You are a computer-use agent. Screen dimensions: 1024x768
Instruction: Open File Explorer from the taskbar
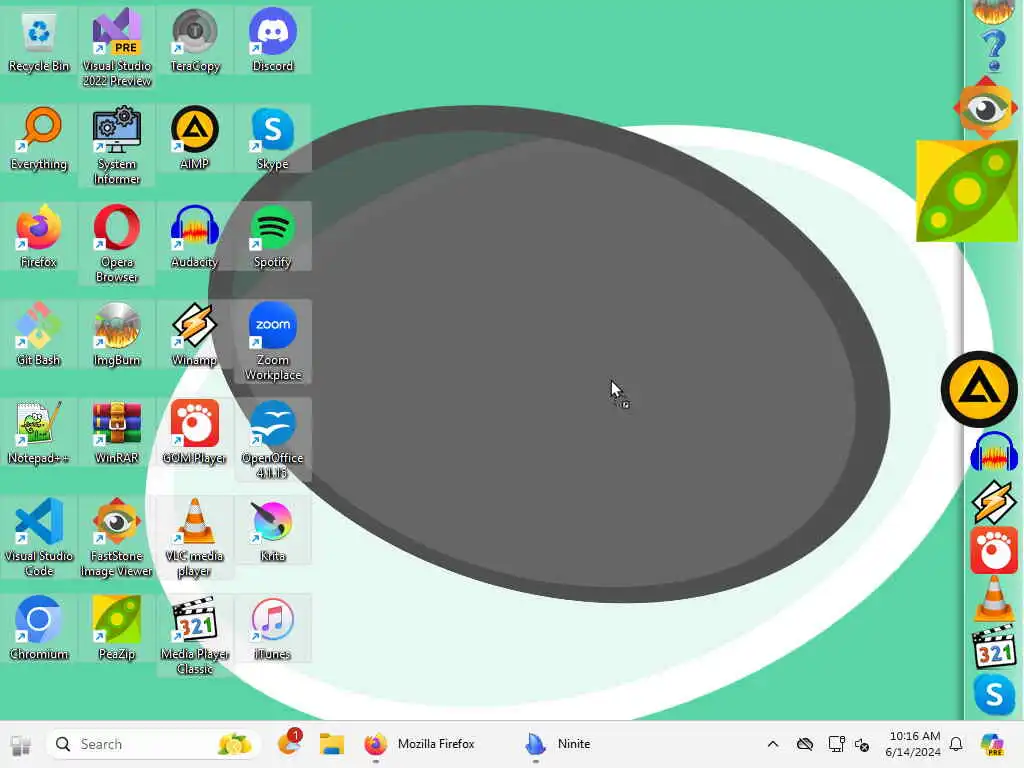332,744
